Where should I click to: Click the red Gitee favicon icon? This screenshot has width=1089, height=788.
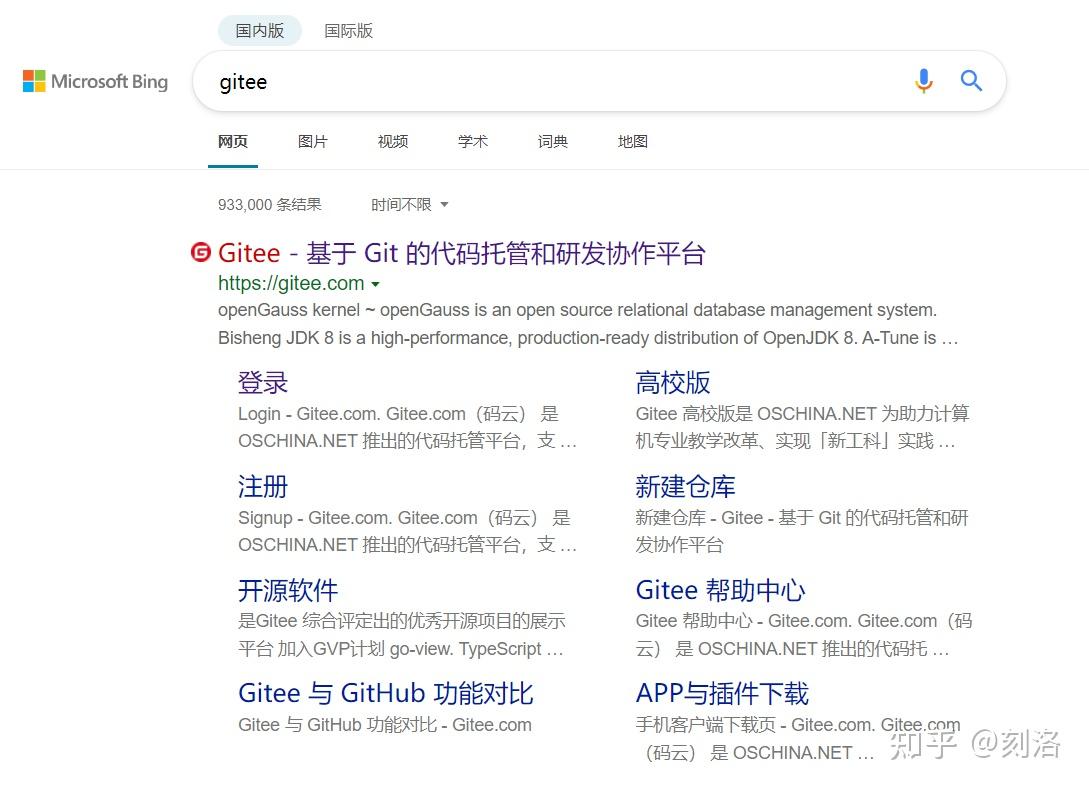coord(201,252)
